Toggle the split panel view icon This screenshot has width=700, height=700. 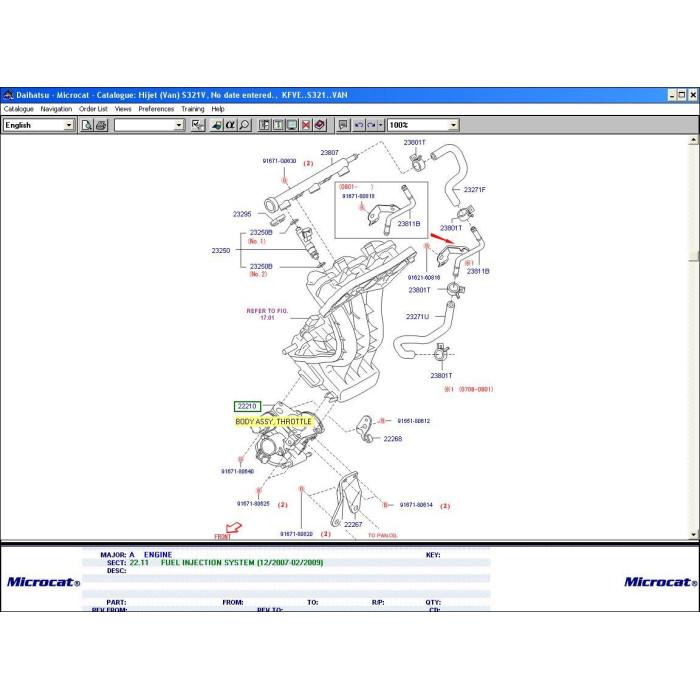[x=264, y=125]
